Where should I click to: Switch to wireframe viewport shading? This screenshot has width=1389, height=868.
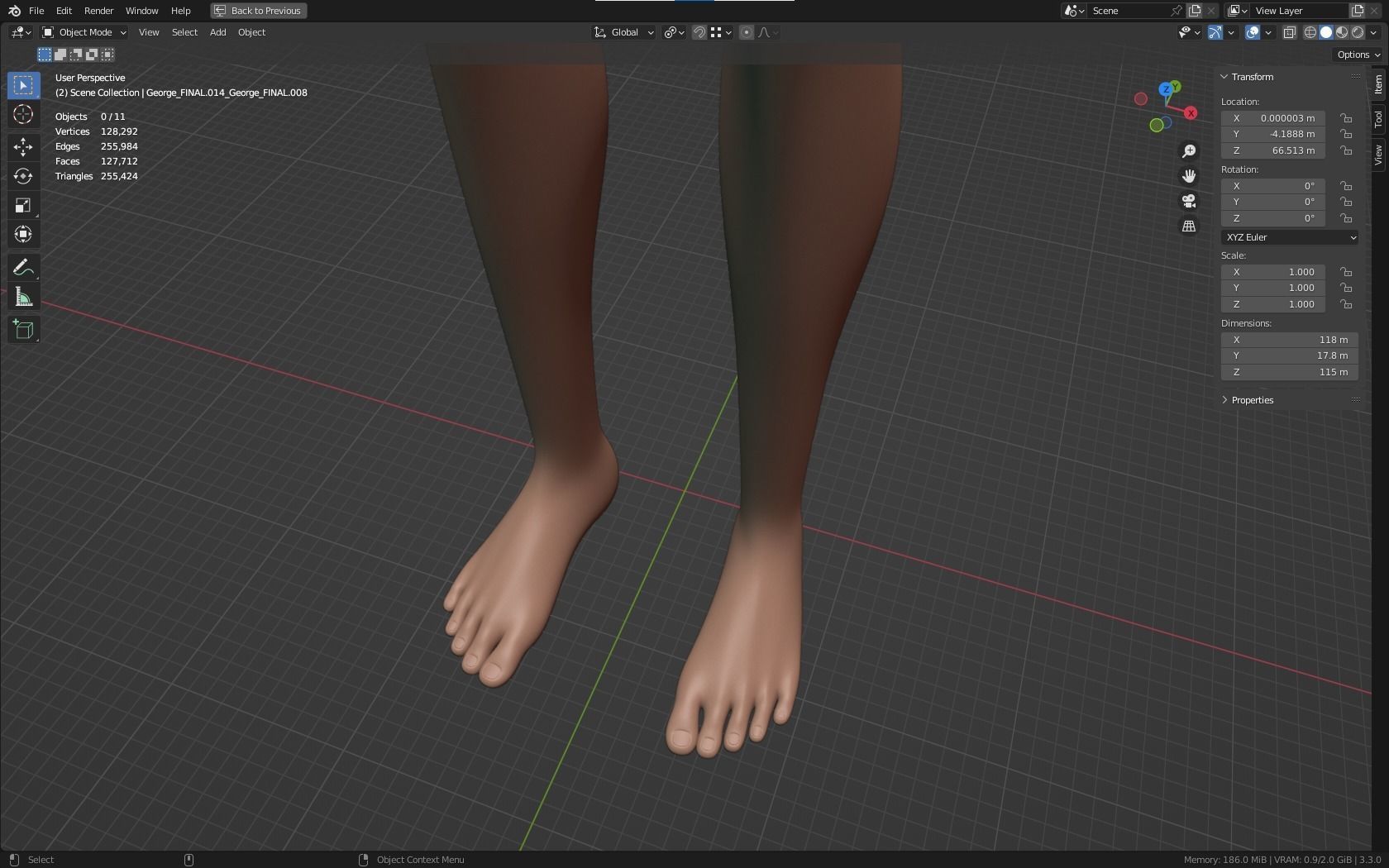point(1310,32)
